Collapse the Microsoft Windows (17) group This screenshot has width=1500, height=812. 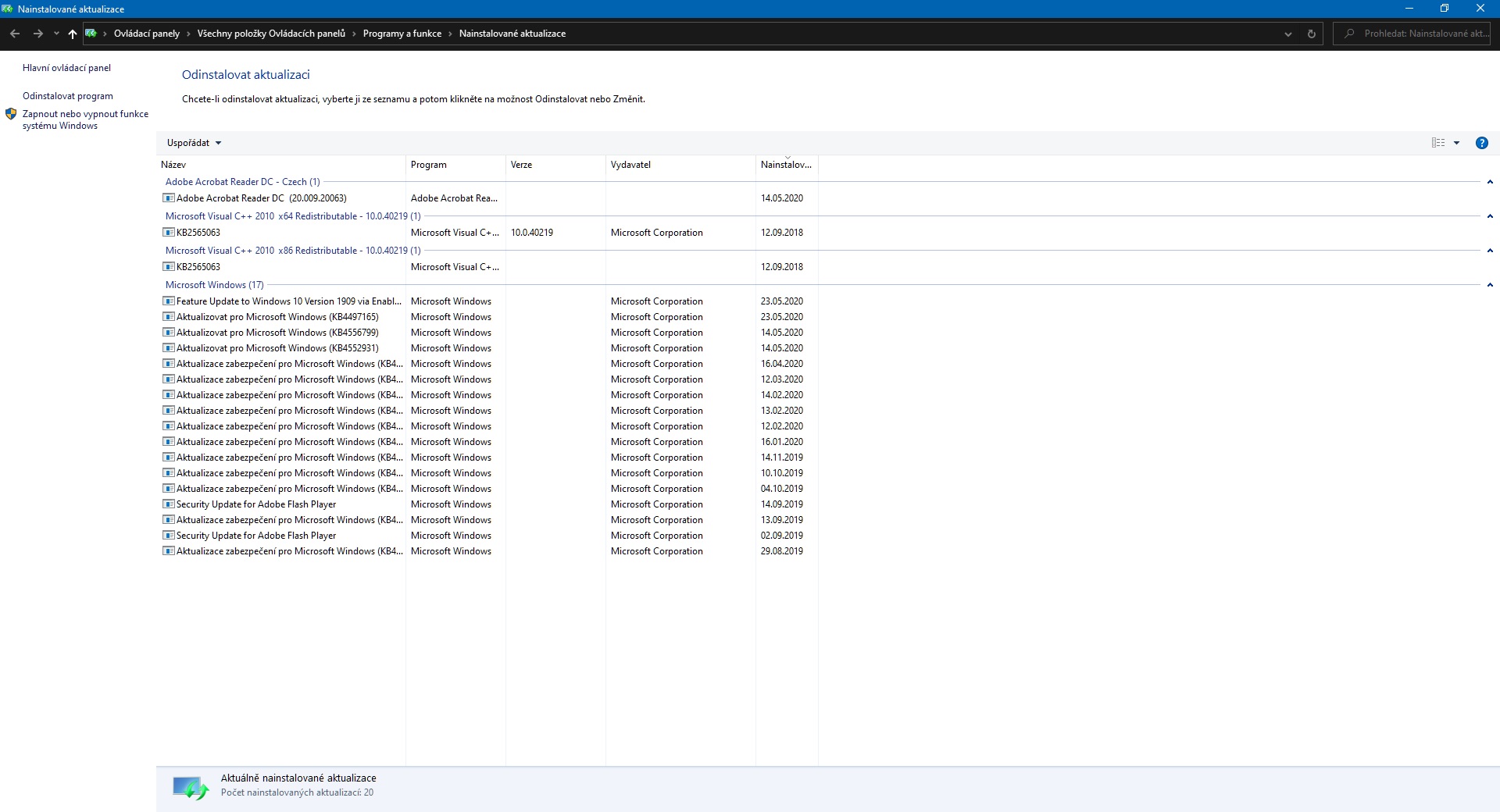coord(1490,285)
